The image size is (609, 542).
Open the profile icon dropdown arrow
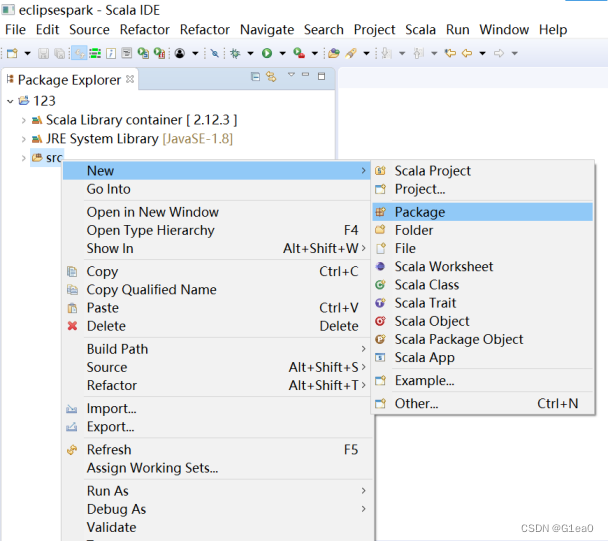tap(195, 53)
